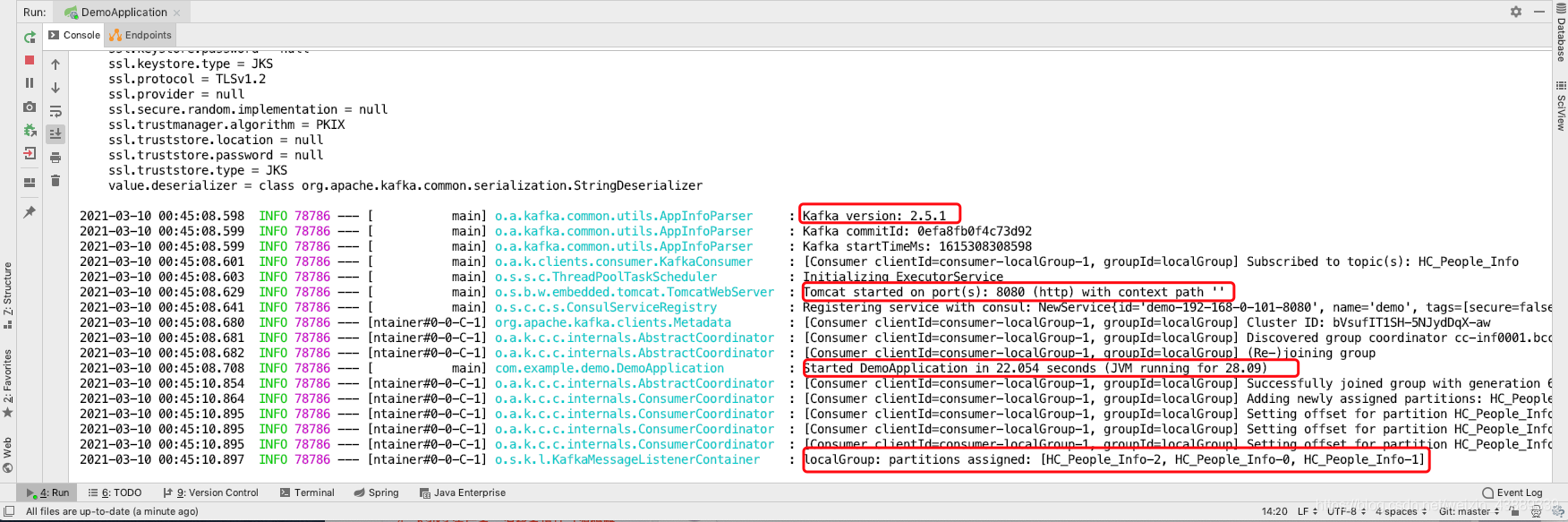Screen dimensions: 1568x522
Task: Click the 'Started DemoApplication in 22.054 seconds' line
Action: pyautogui.click(x=1035, y=368)
